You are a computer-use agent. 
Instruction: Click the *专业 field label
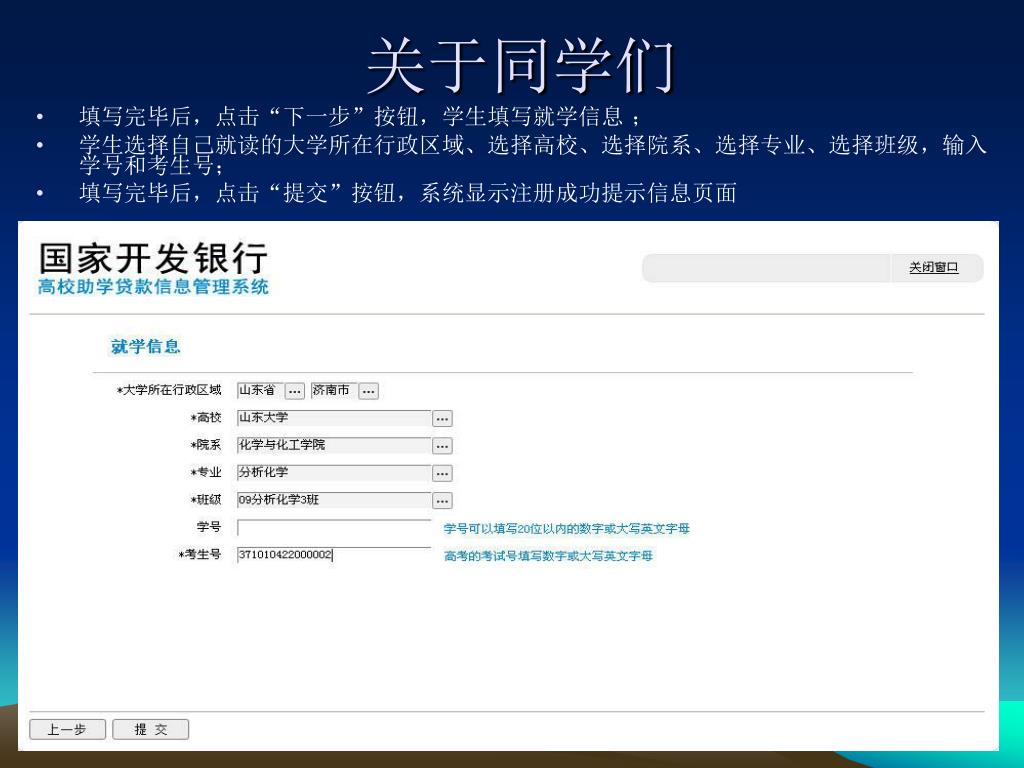click(x=206, y=473)
